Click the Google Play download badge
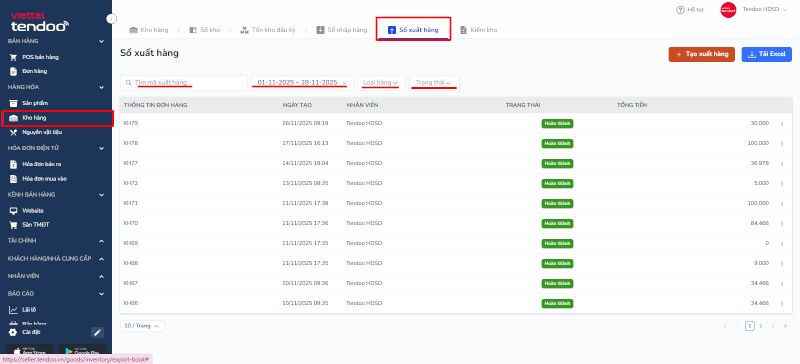800x364 pixels. [82, 351]
